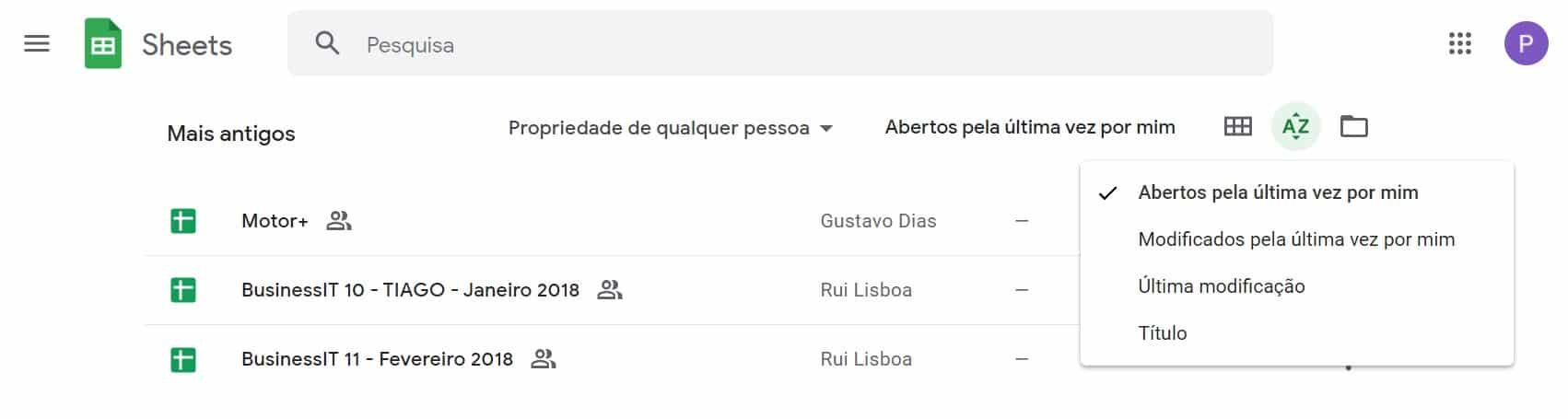This screenshot has height=419, width=1568.
Task: Open the purple P account avatar
Action: click(x=1527, y=43)
